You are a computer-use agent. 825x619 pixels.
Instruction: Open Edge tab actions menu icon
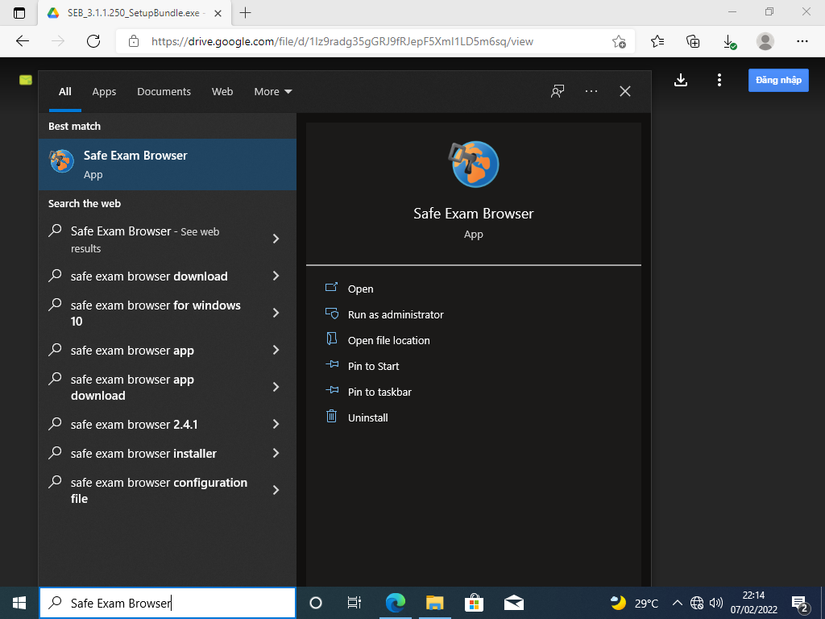tap(19, 13)
